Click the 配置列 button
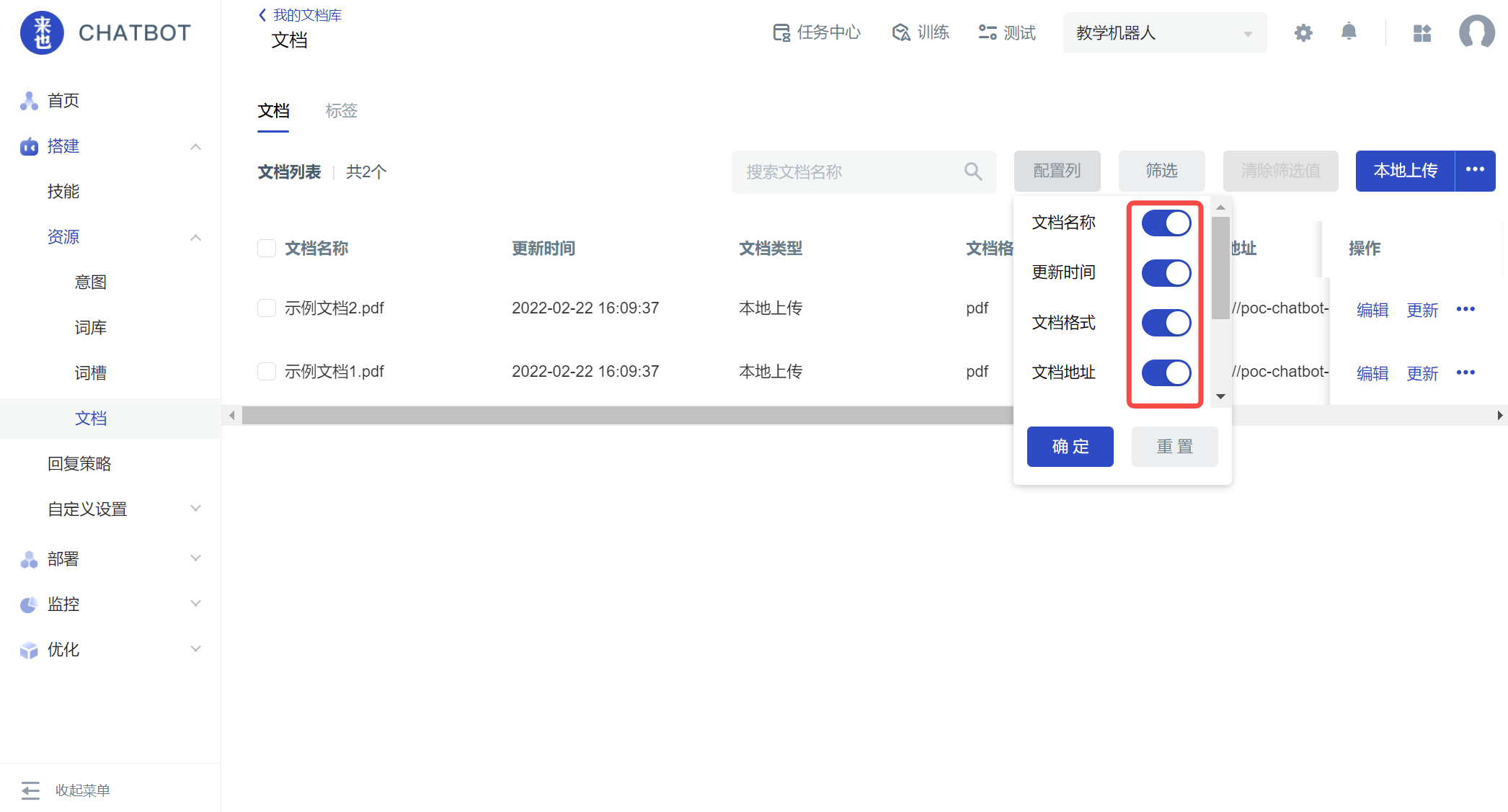 click(1057, 171)
